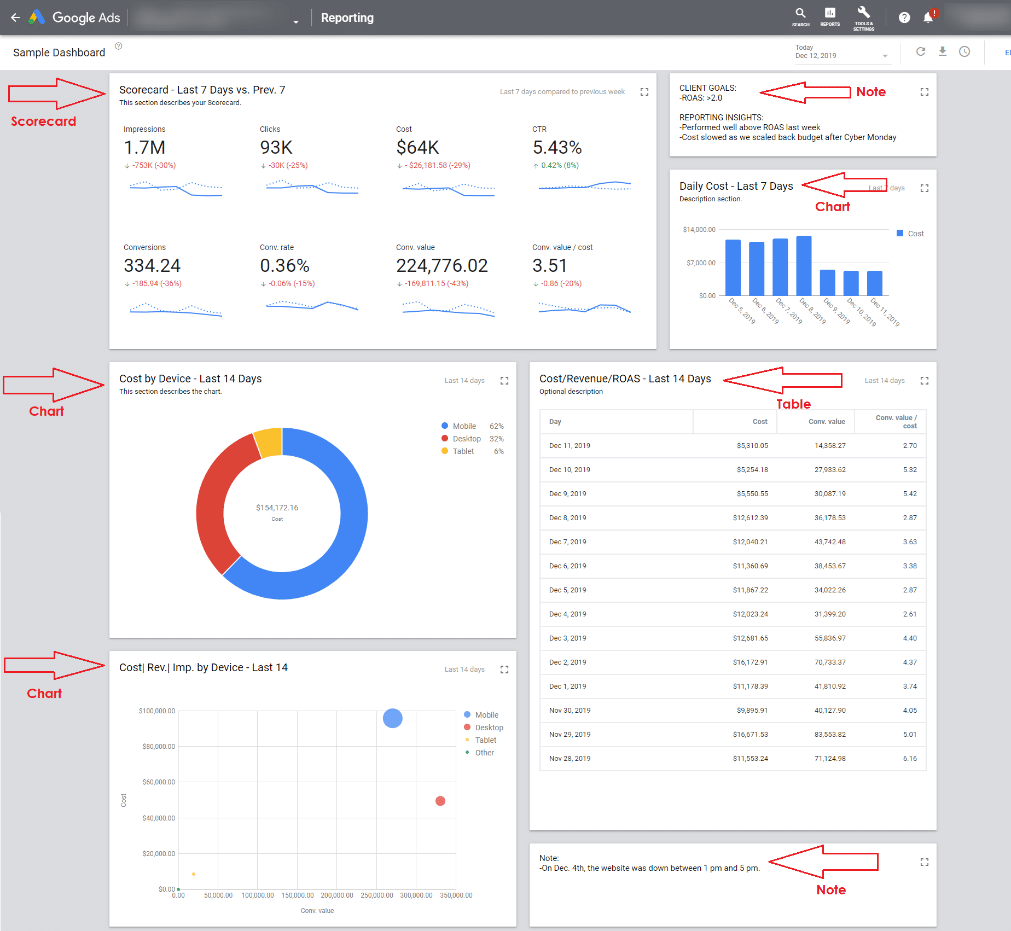
Task: Click help icon next to Sample Dashboard
Action: click(x=119, y=46)
